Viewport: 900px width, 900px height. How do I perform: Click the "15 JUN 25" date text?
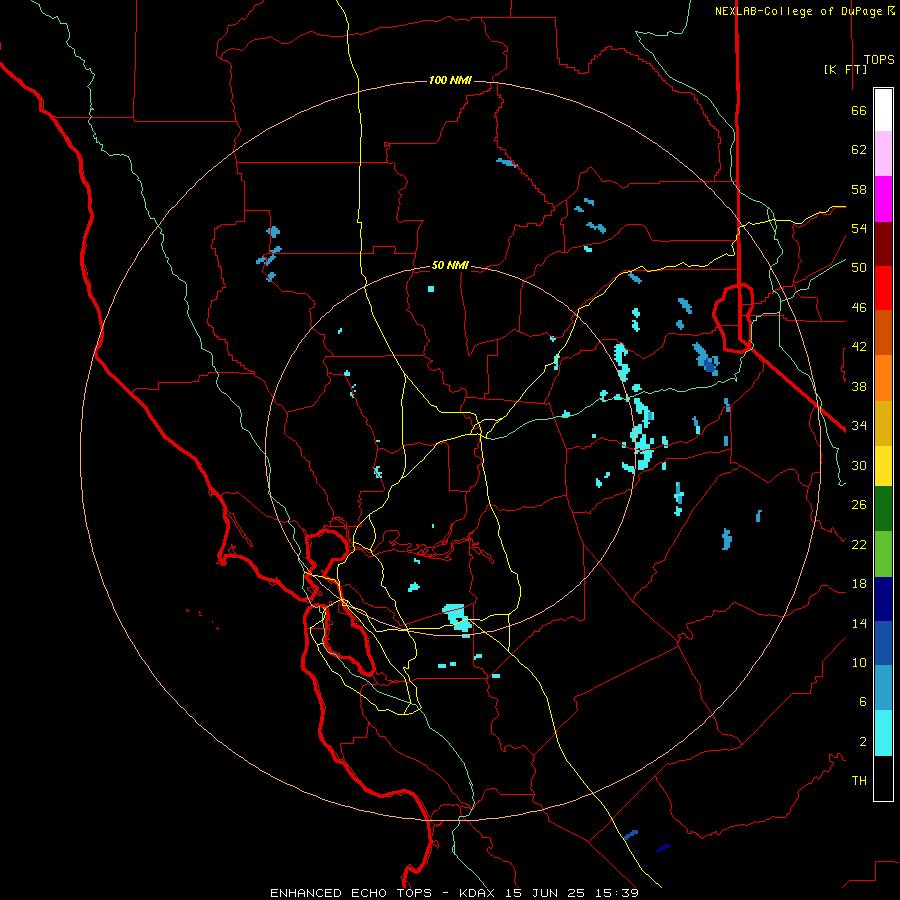pyautogui.click(x=548, y=893)
